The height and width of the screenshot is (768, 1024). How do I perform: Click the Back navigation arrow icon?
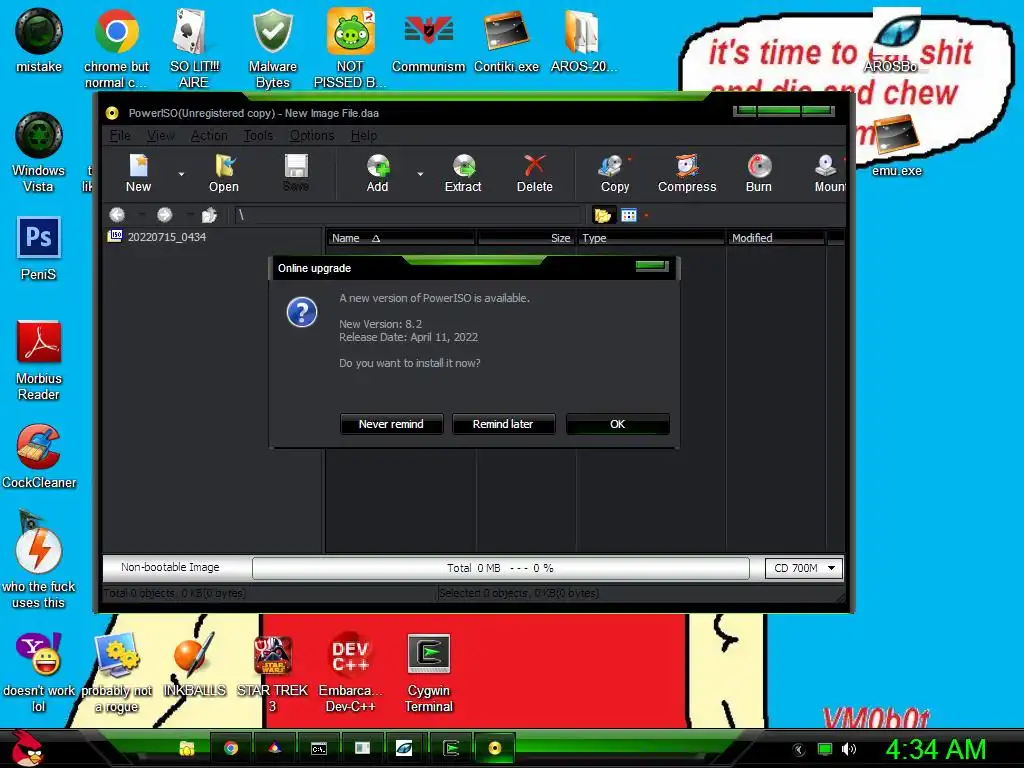pos(117,215)
